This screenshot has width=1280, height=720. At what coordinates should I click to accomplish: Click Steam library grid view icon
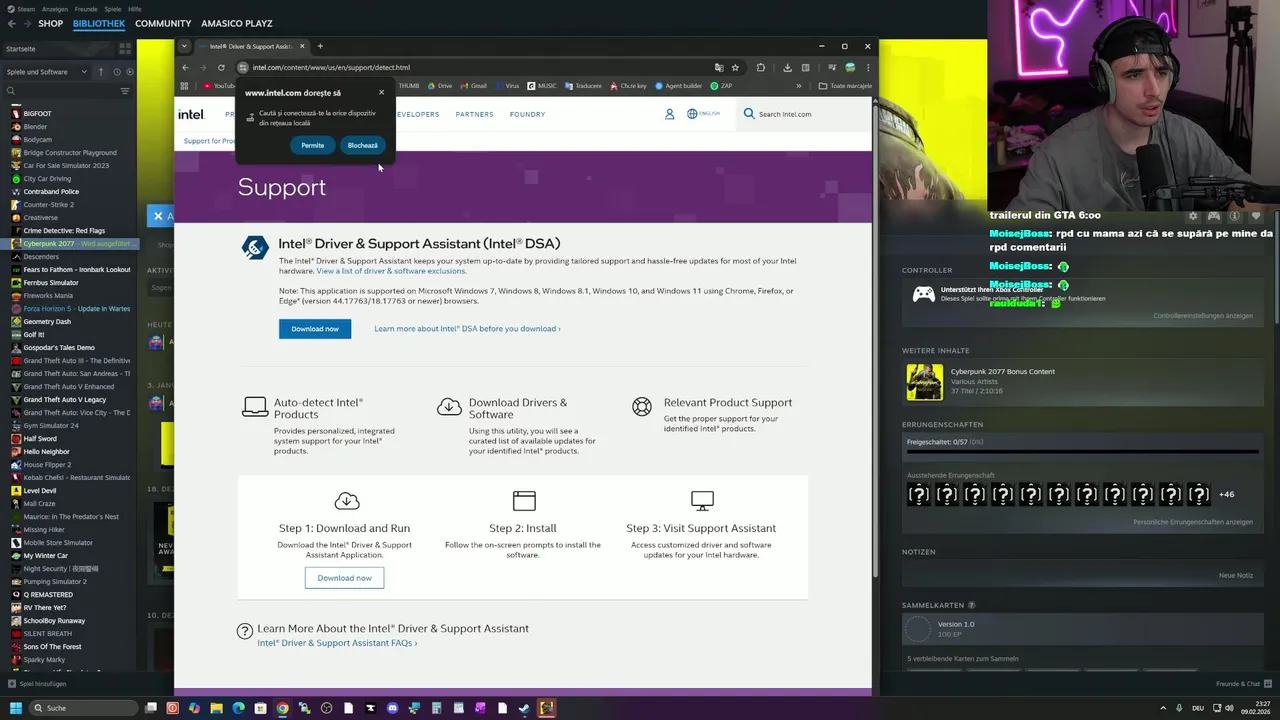pos(125,48)
